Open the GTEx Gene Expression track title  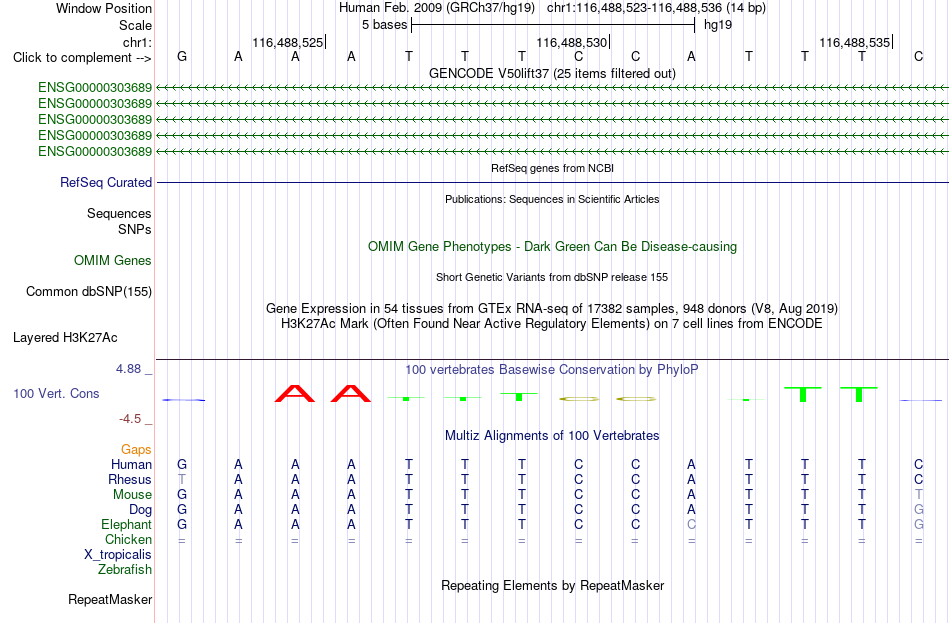click(552, 308)
